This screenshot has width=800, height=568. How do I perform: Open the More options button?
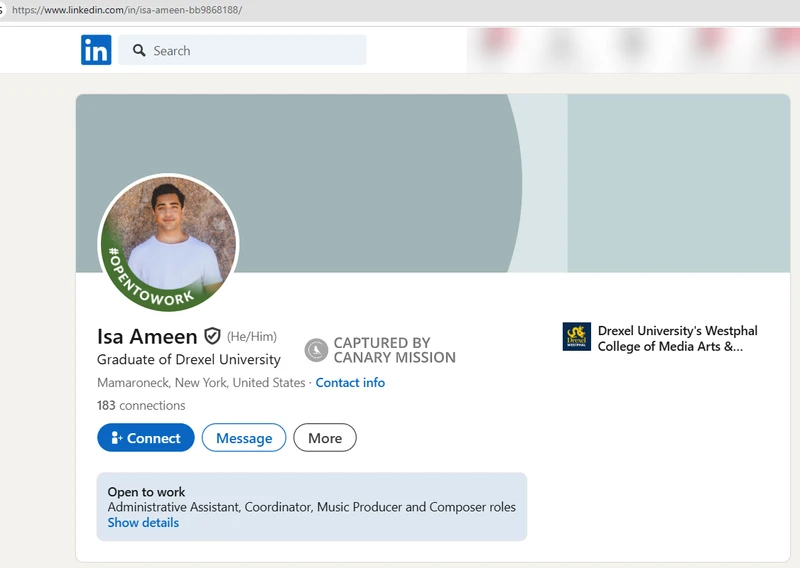(x=325, y=438)
